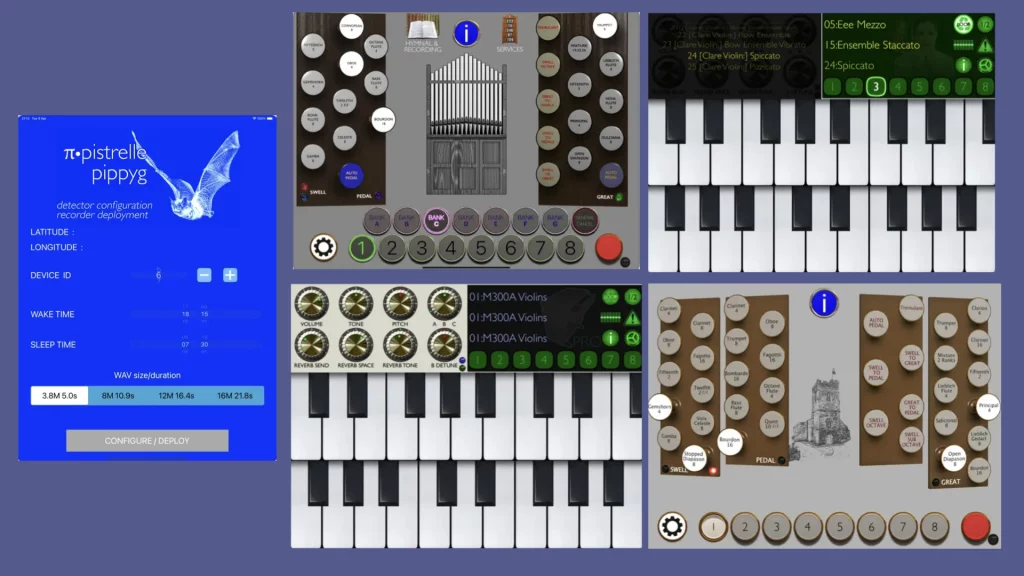Decrease Device ID with the minus button
Image resolution: width=1024 pixels, height=576 pixels.
pyautogui.click(x=204, y=275)
